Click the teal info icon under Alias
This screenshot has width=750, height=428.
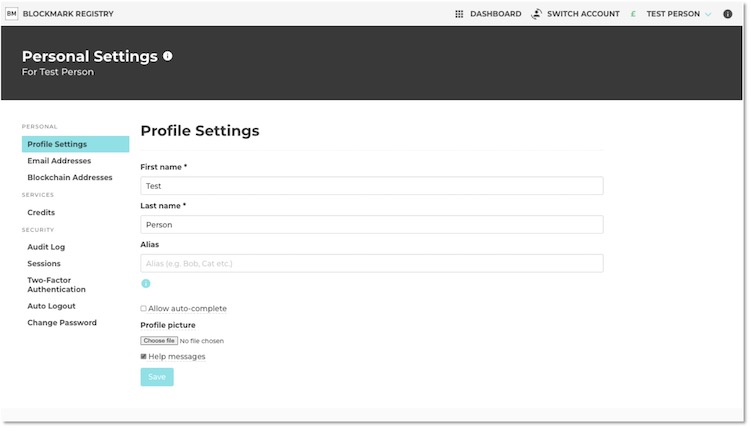click(x=145, y=284)
